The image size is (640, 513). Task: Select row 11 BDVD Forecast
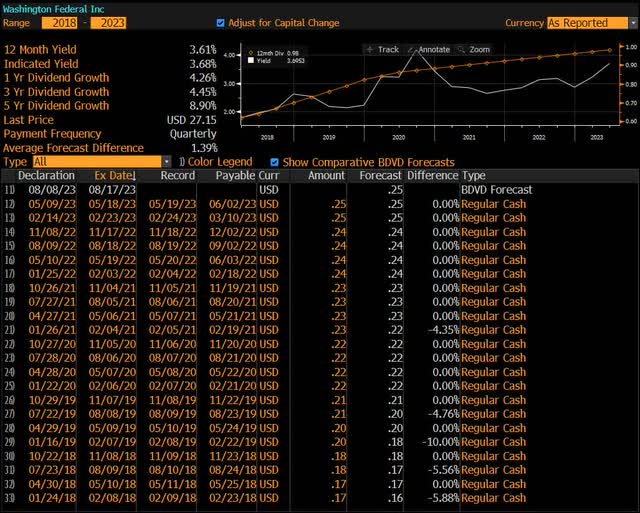pyautogui.click(x=320, y=190)
